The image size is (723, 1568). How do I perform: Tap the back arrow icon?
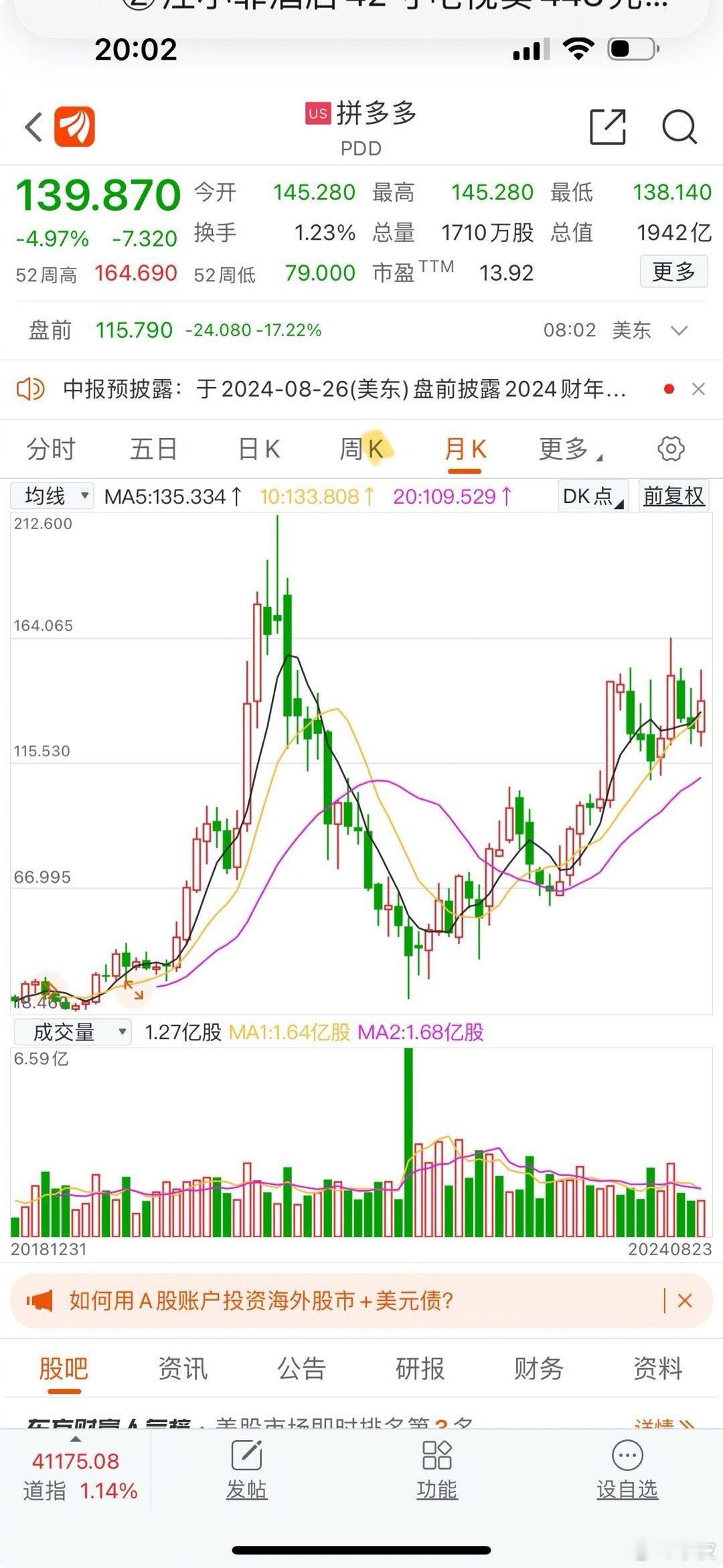(33, 127)
